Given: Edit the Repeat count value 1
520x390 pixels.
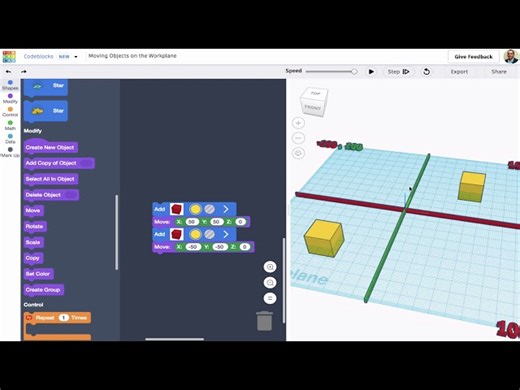Looking at the screenshot, I should coord(63,318).
